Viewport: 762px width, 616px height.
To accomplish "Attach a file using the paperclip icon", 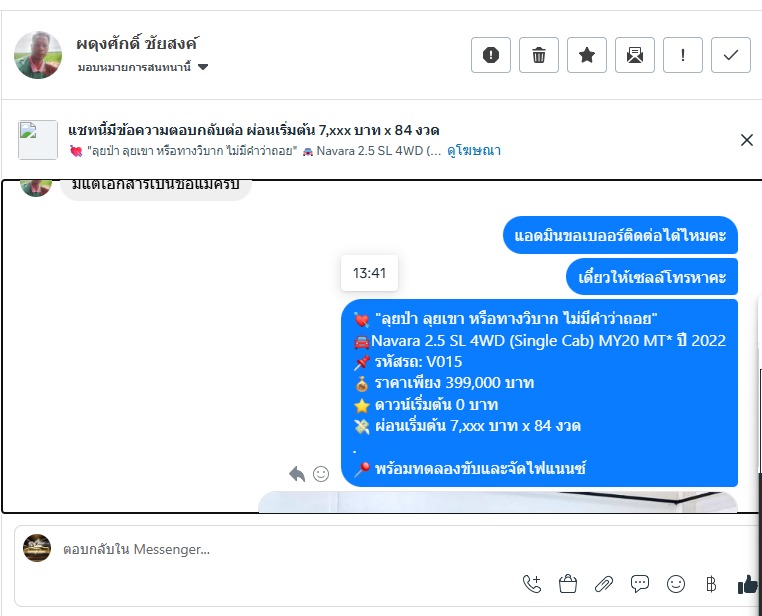I will tap(604, 583).
